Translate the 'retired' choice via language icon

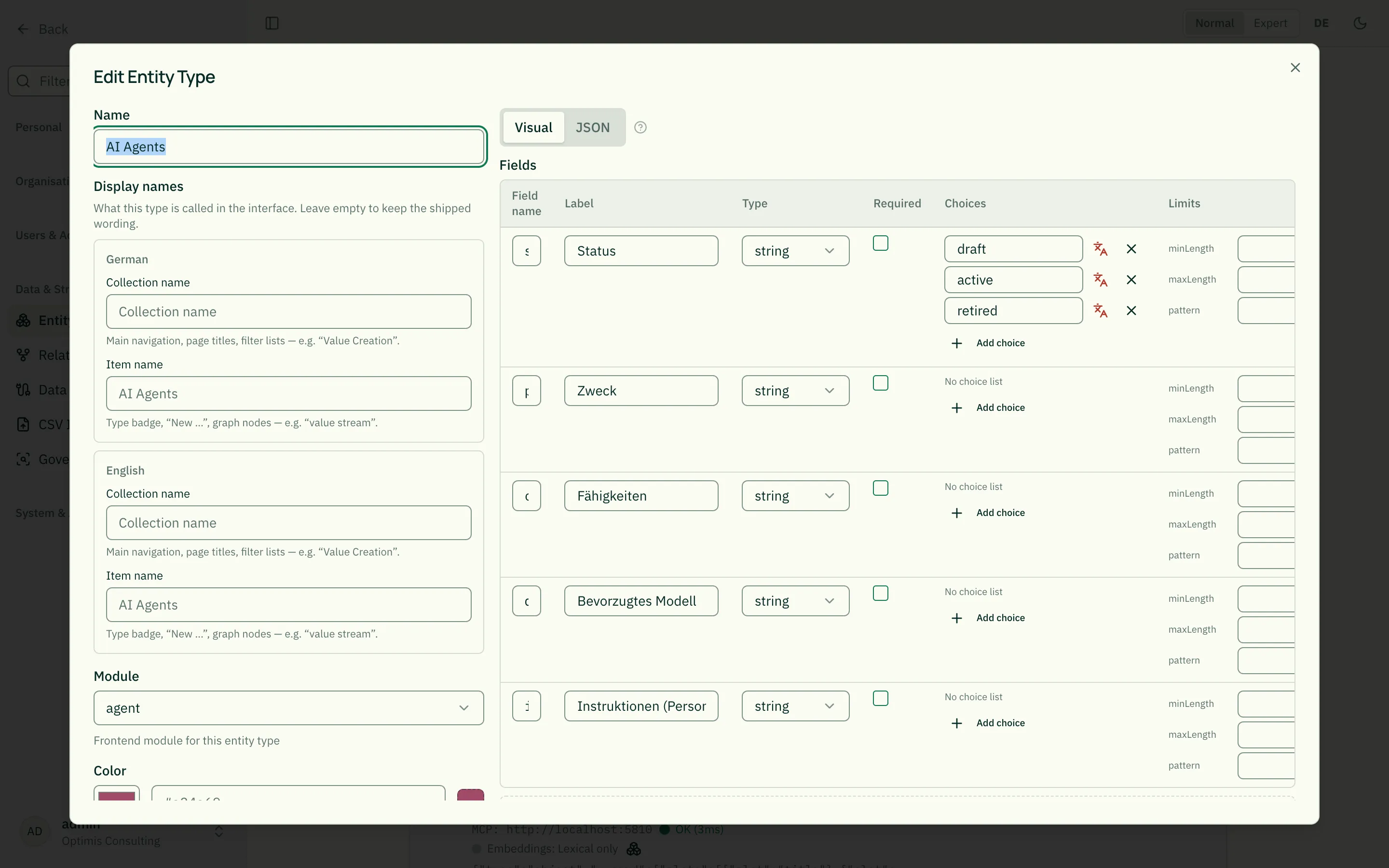click(1100, 311)
